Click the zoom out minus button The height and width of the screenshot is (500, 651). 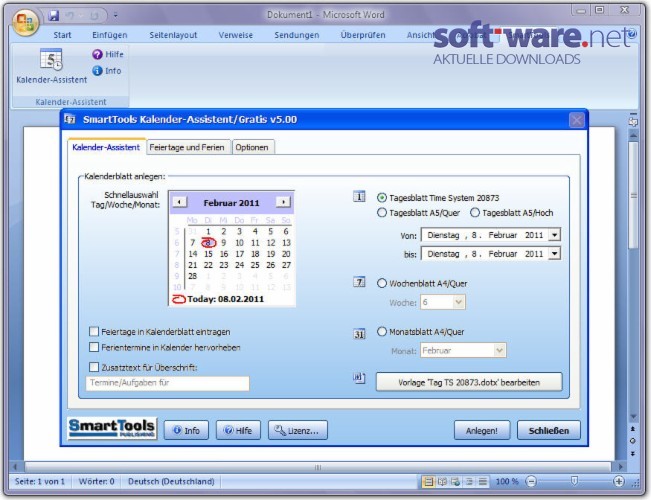click(x=531, y=481)
